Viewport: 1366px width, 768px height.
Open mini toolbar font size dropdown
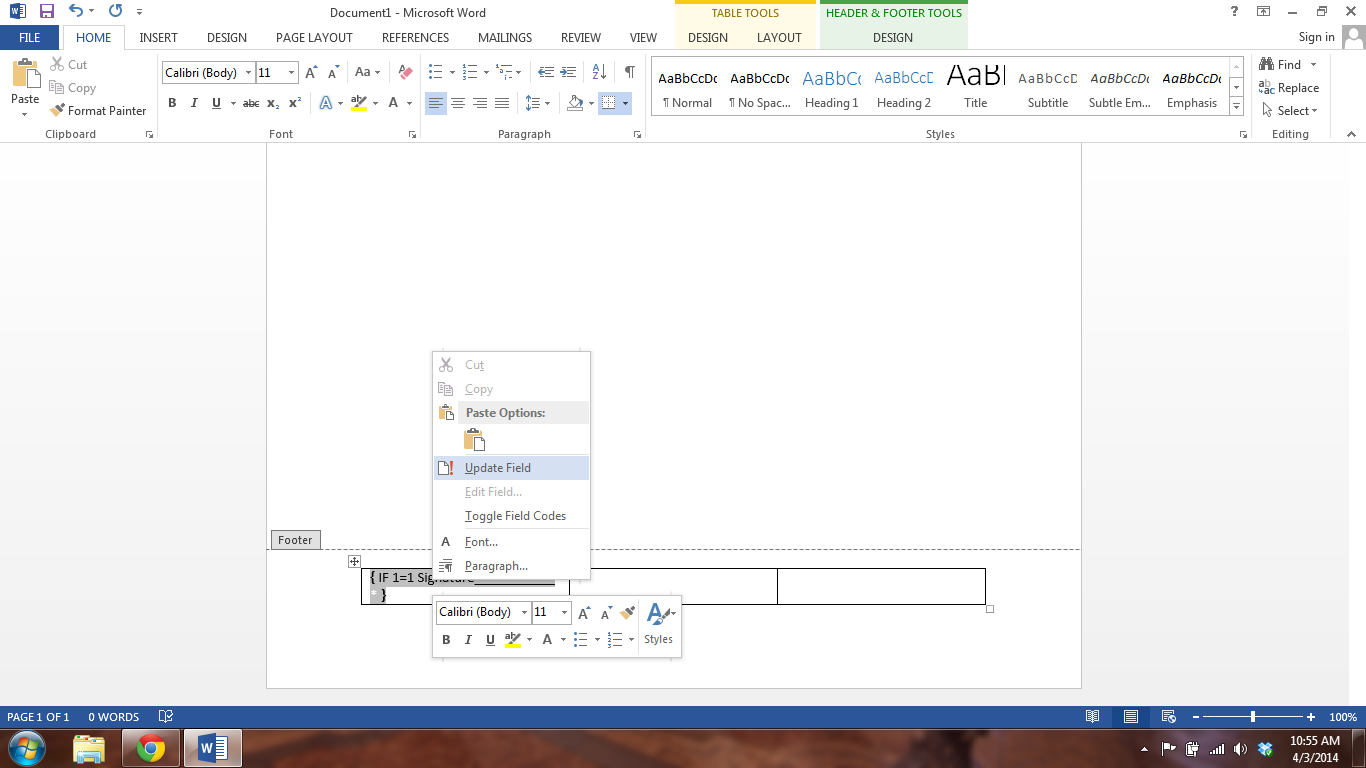click(565, 613)
